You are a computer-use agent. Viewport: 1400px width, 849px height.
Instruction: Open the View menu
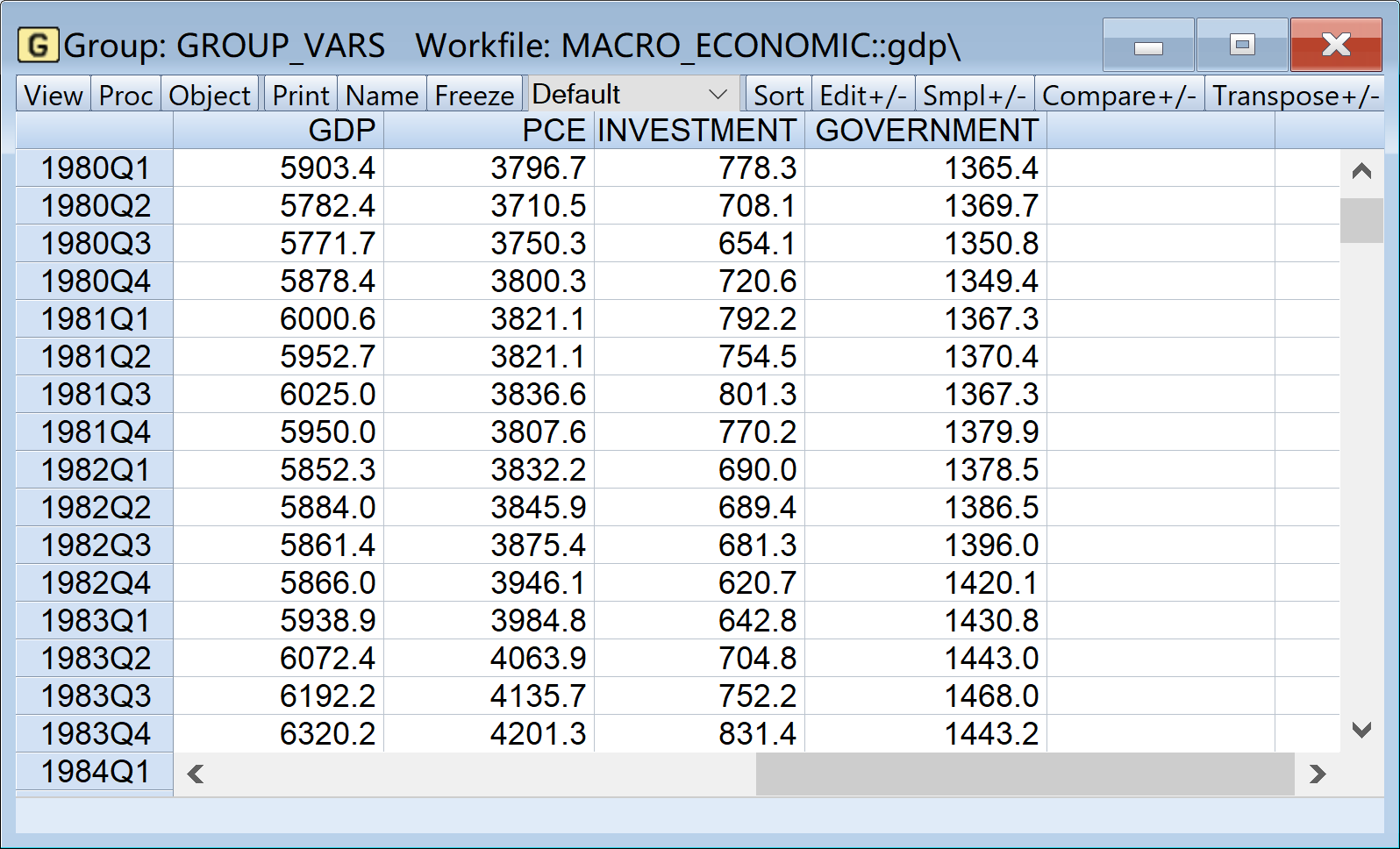(54, 95)
